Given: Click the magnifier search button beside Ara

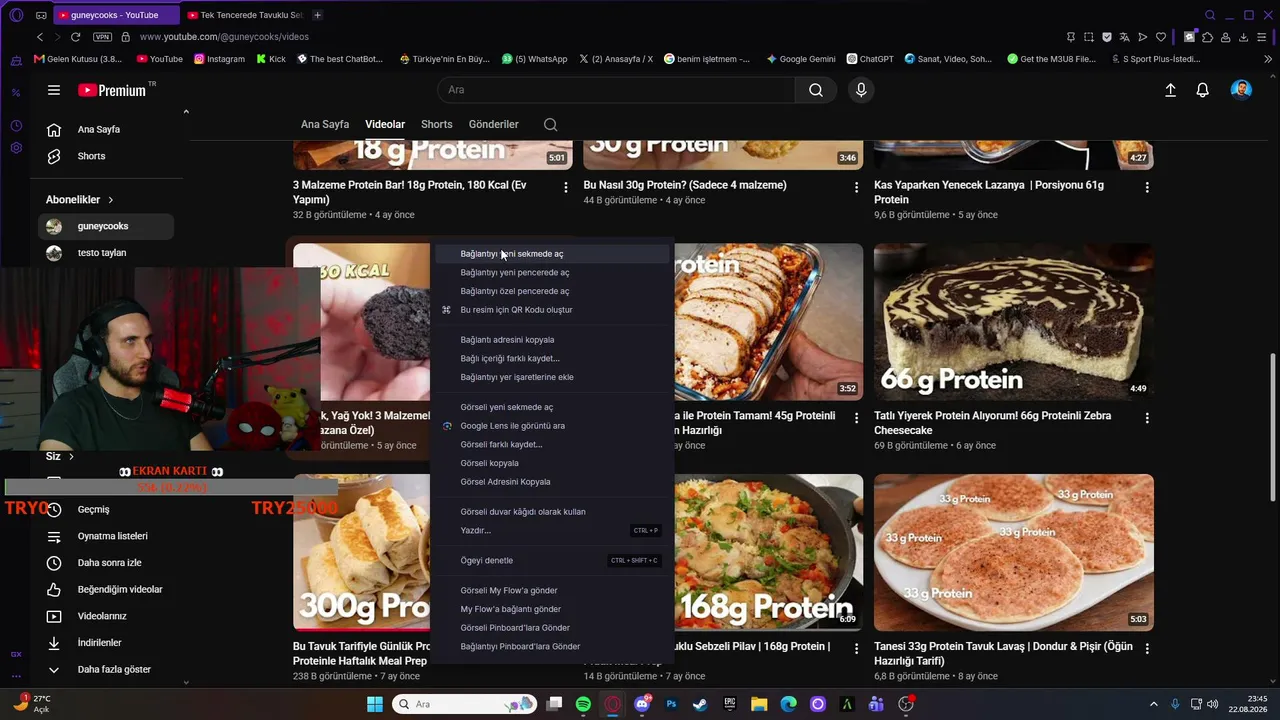Looking at the screenshot, I should pyautogui.click(x=816, y=90).
